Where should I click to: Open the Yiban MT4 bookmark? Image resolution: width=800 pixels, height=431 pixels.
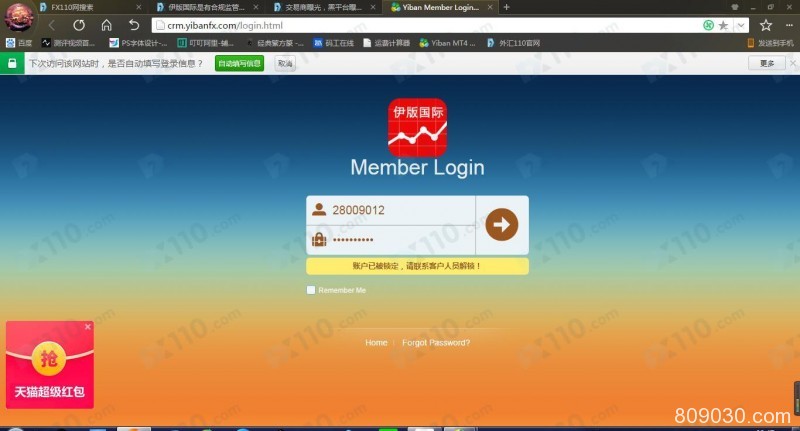pos(447,43)
